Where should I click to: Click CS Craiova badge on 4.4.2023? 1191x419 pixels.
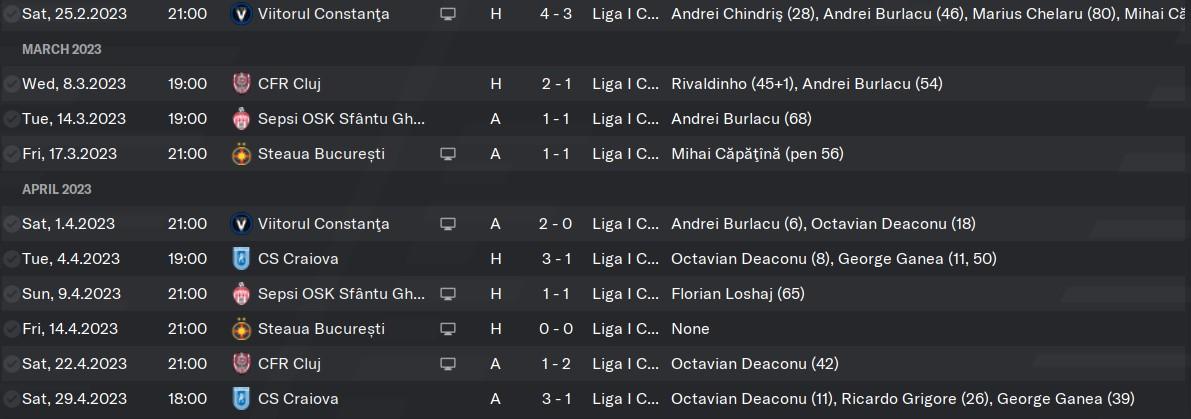coord(241,259)
